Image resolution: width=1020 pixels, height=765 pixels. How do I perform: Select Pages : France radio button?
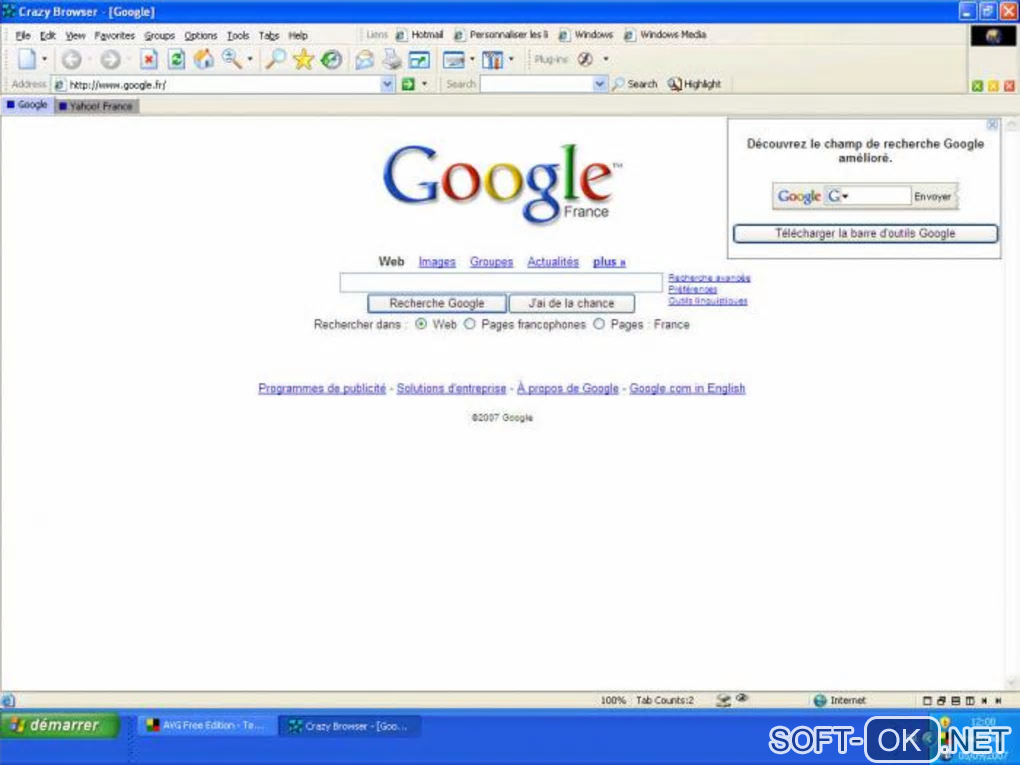598,324
